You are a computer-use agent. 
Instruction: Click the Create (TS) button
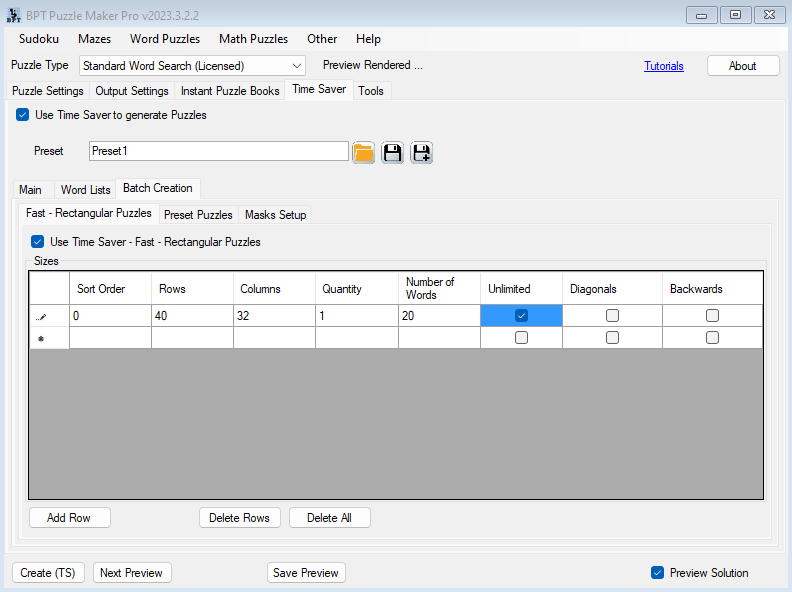coord(48,573)
